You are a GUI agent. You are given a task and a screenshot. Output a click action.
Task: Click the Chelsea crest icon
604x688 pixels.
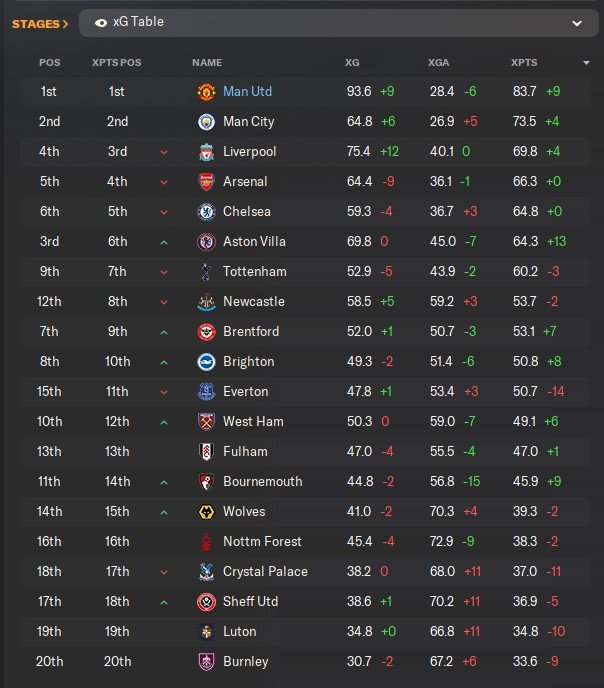click(x=207, y=212)
